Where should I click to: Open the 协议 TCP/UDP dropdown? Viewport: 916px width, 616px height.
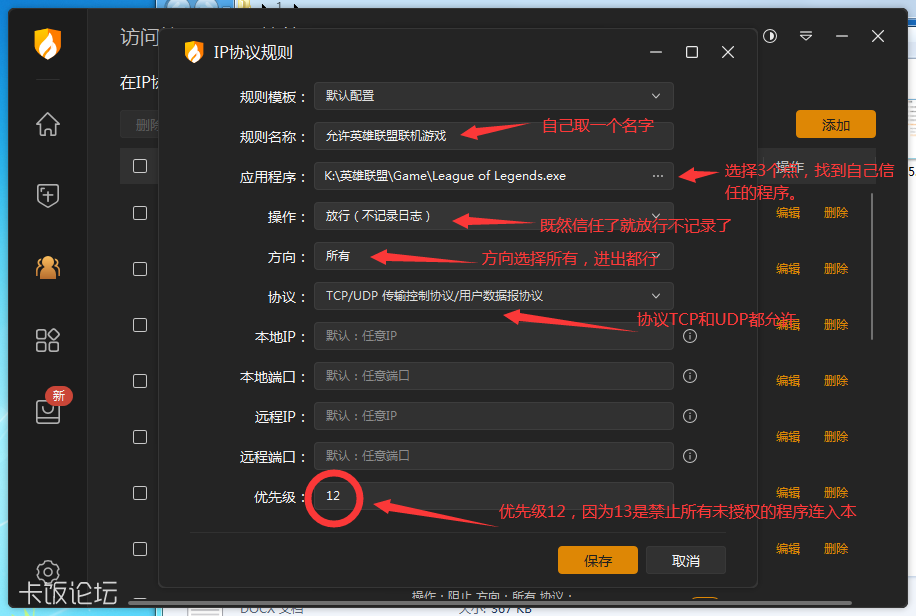tap(493, 295)
